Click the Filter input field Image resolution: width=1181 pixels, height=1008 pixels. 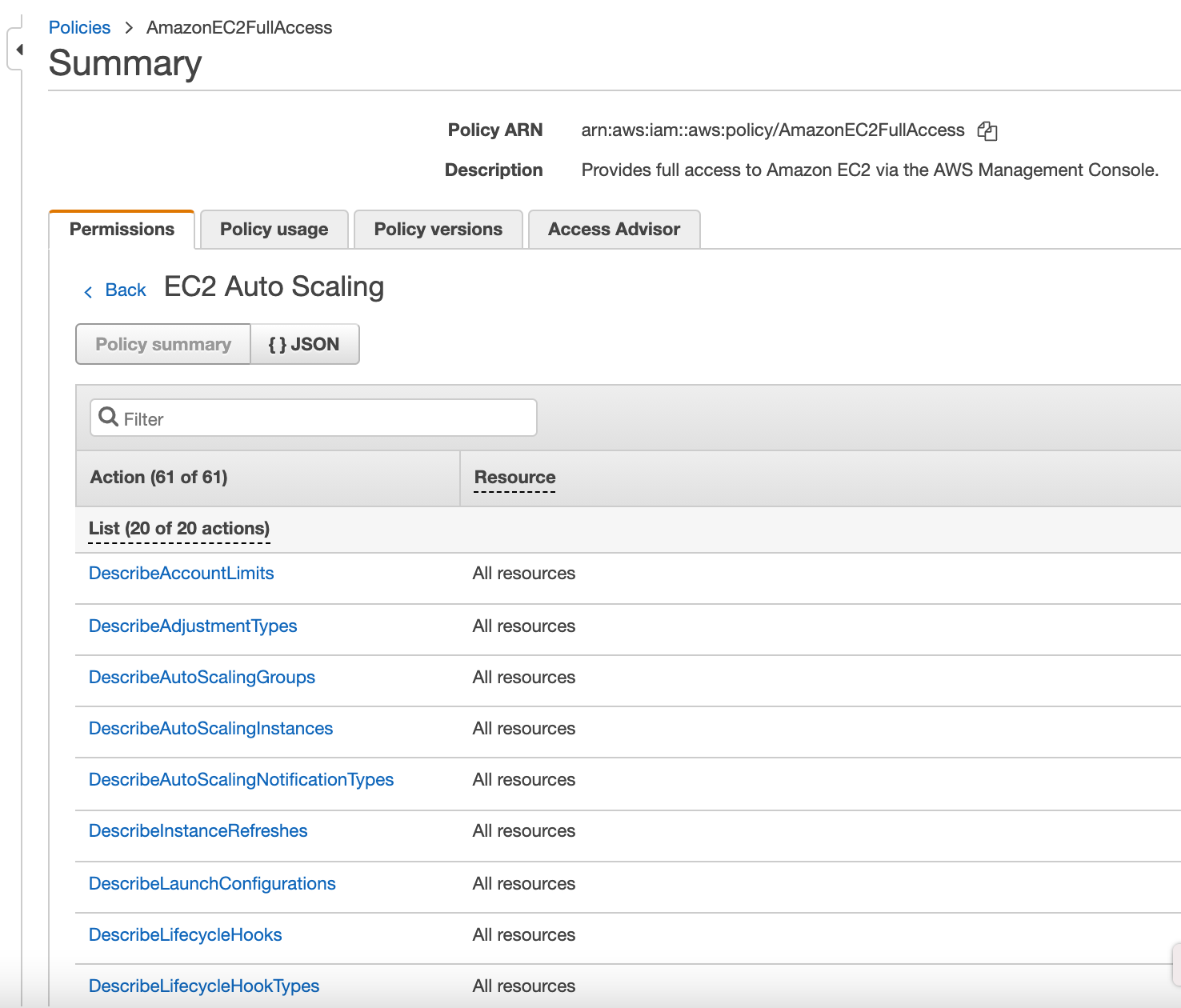point(314,418)
